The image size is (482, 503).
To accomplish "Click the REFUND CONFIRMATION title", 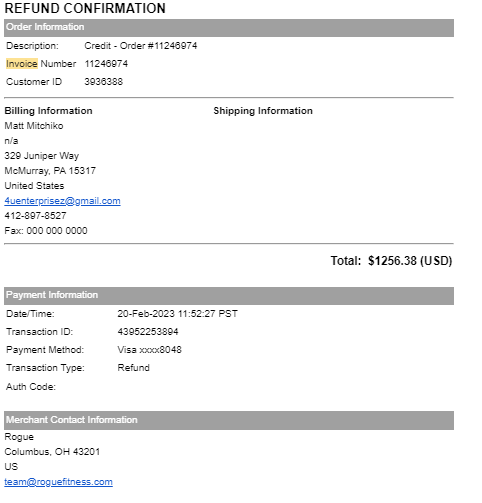I will click(85, 8).
